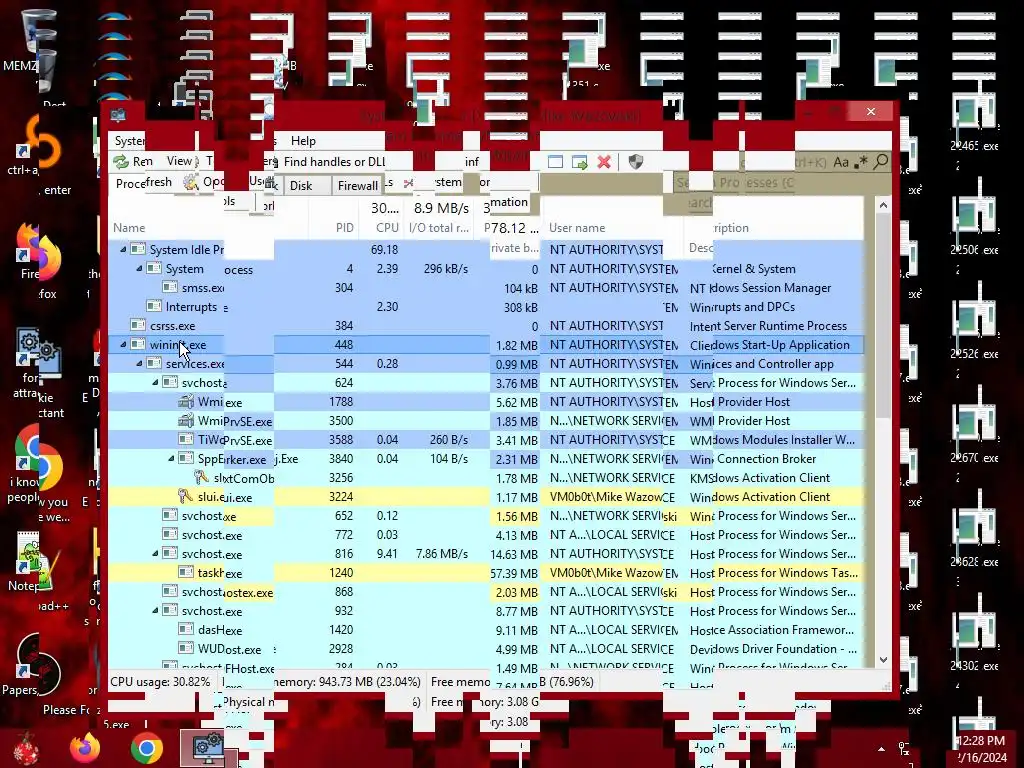Collapse the SppExtComObj node, PID 3840
This screenshot has width=1024, height=768.
pyautogui.click(x=171, y=458)
